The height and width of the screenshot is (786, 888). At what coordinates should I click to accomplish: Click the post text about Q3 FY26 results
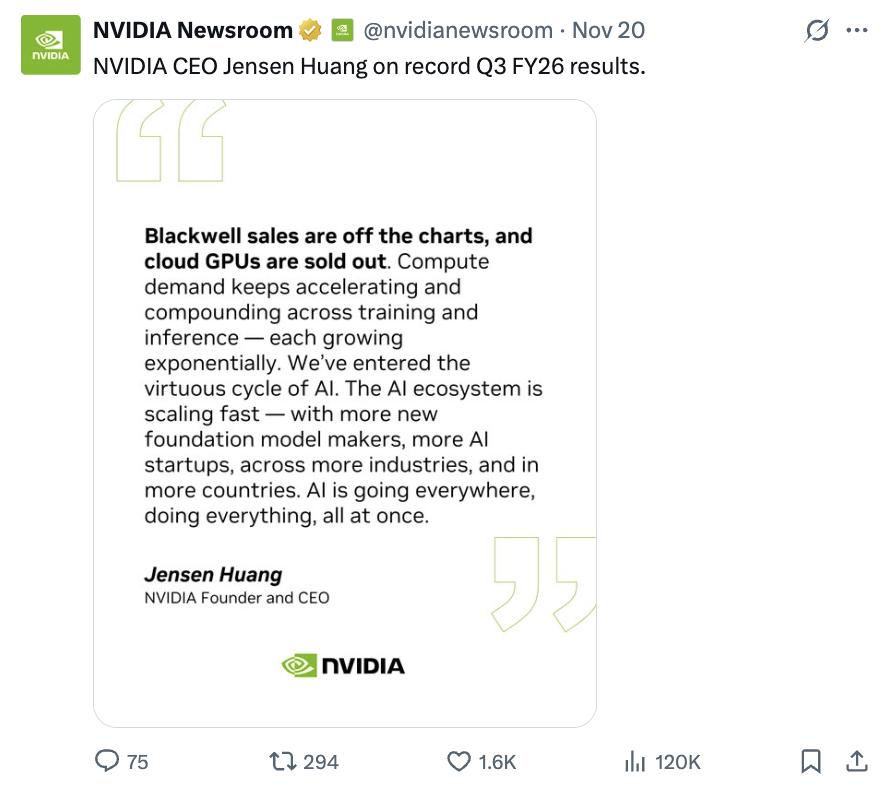[368, 67]
